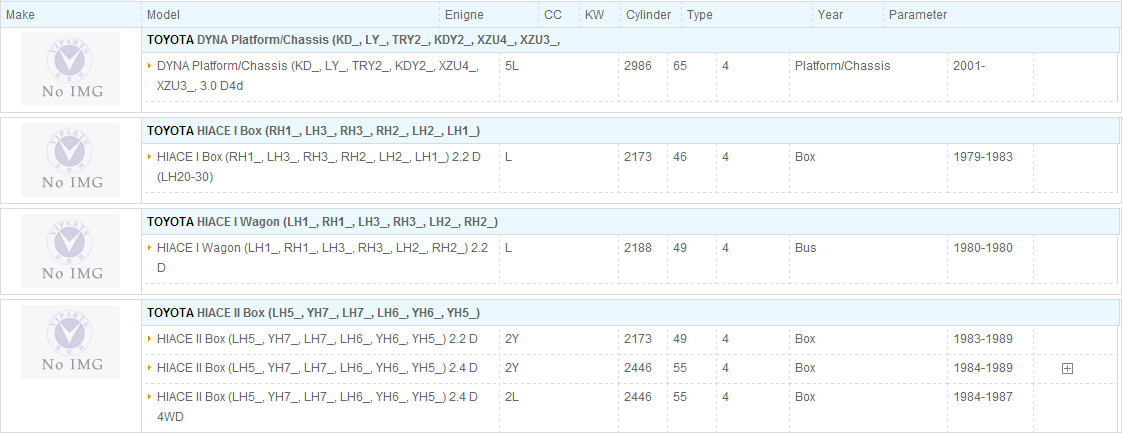The height and width of the screenshot is (433, 1123).
Task: Select the Year column header
Action: pyautogui.click(x=830, y=14)
